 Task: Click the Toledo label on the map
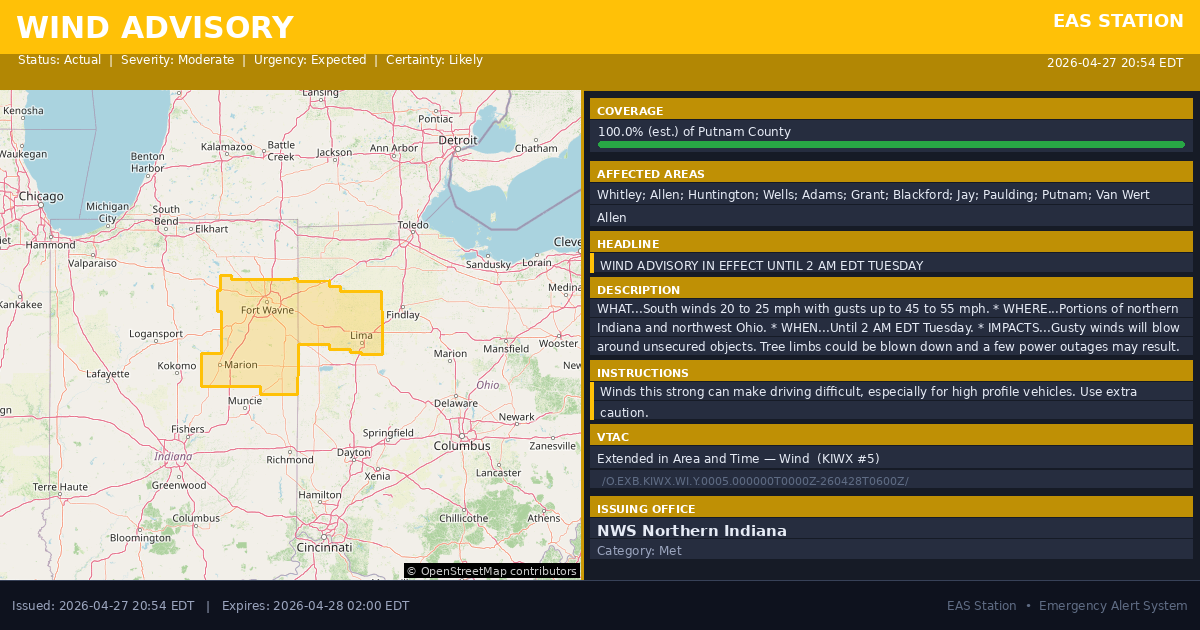(413, 226)
